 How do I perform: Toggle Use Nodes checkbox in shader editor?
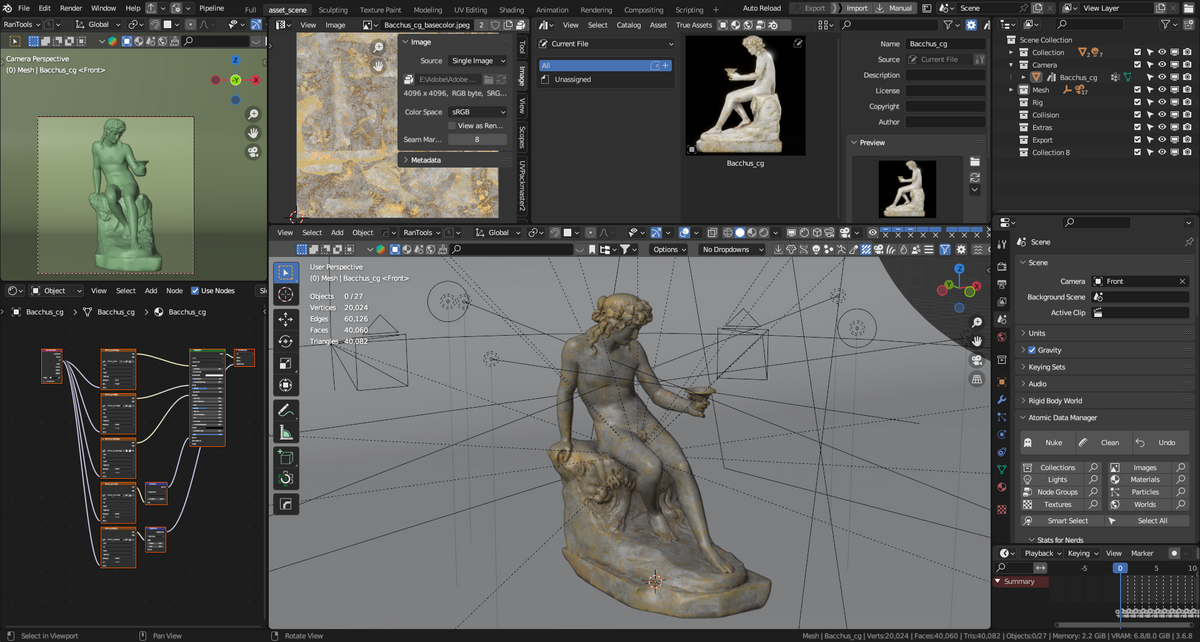coord(195,291)
